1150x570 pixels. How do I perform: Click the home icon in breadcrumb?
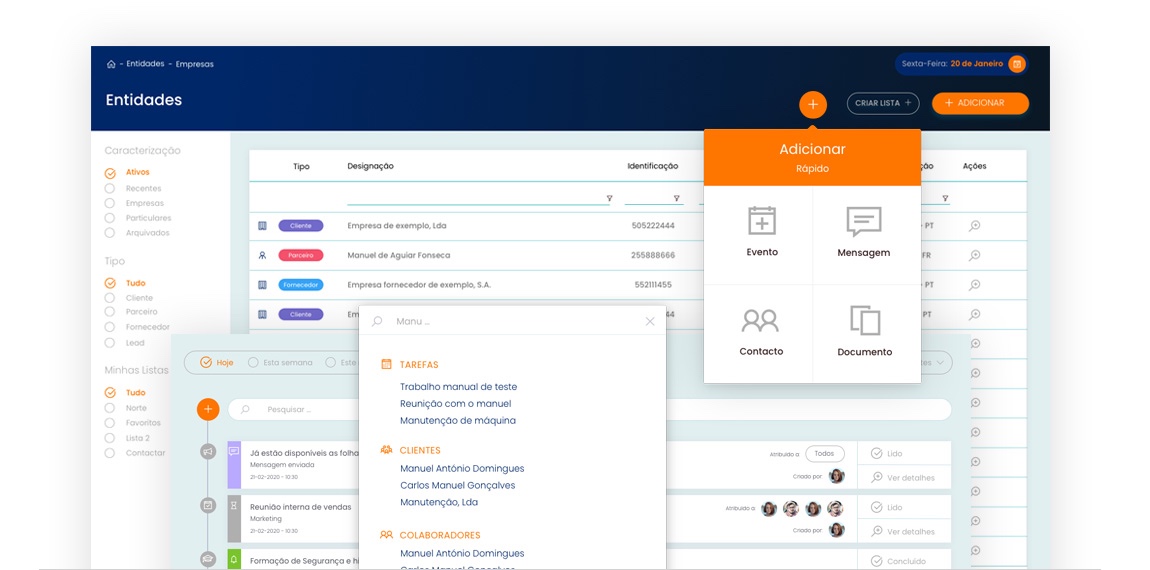coord(111,65)
